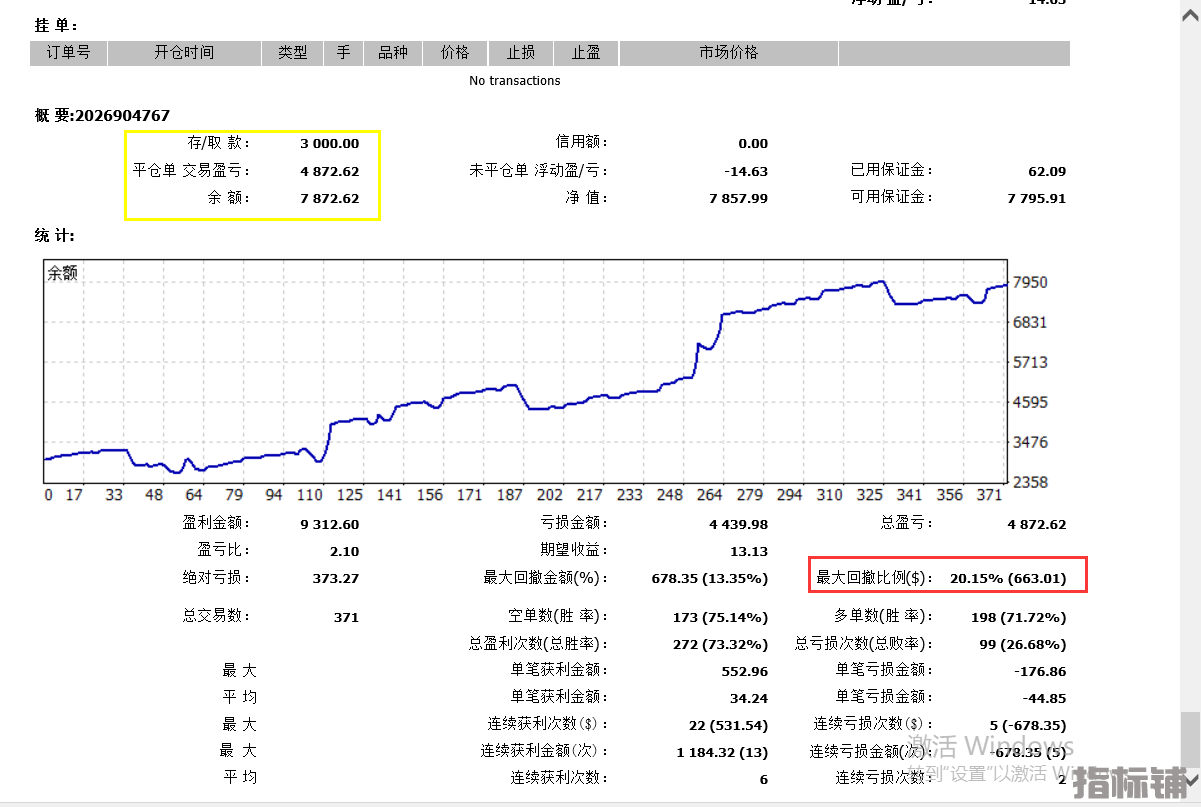
Task: Select the 空单数 value 173 (75.14%)
Action: click(x=720, y=617)
